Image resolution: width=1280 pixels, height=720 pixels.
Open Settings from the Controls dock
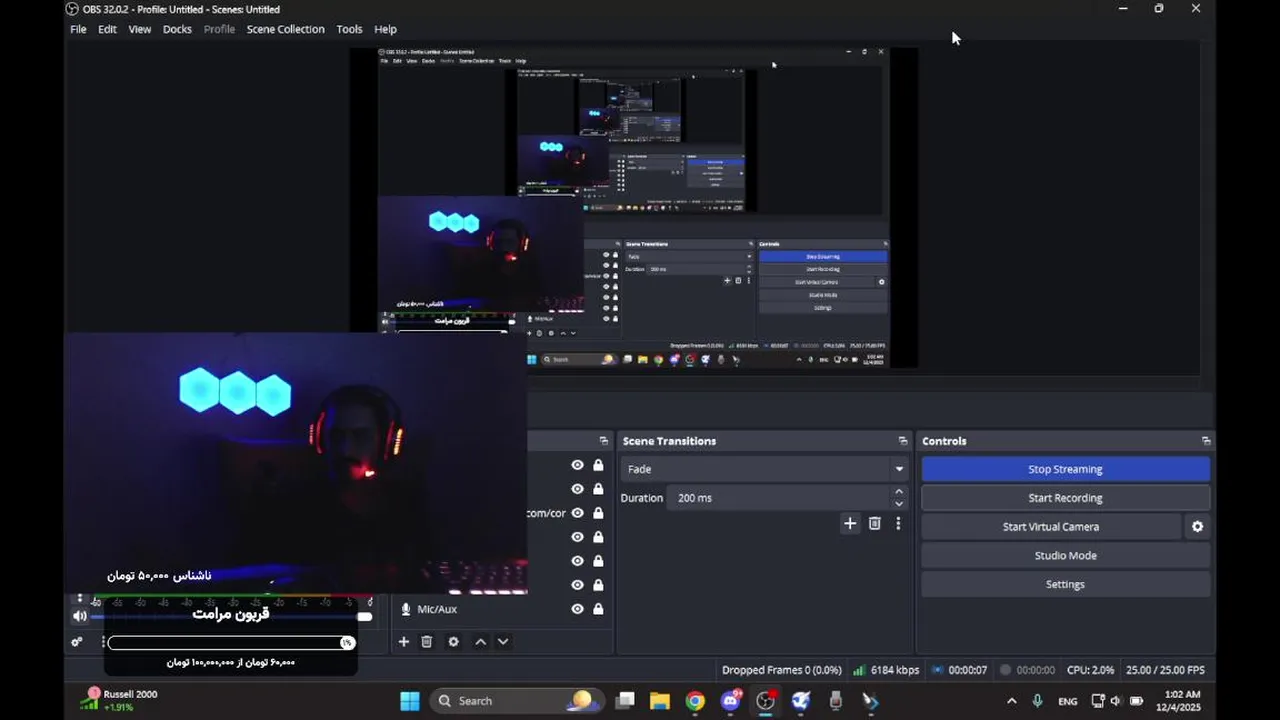[1065, 584]
